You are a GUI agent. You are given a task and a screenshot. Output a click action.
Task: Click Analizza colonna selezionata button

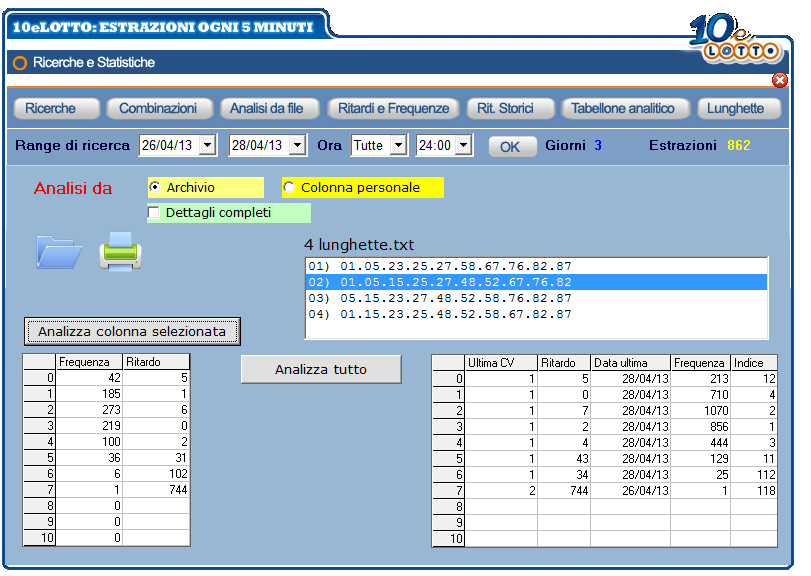[x=132, y=331]
